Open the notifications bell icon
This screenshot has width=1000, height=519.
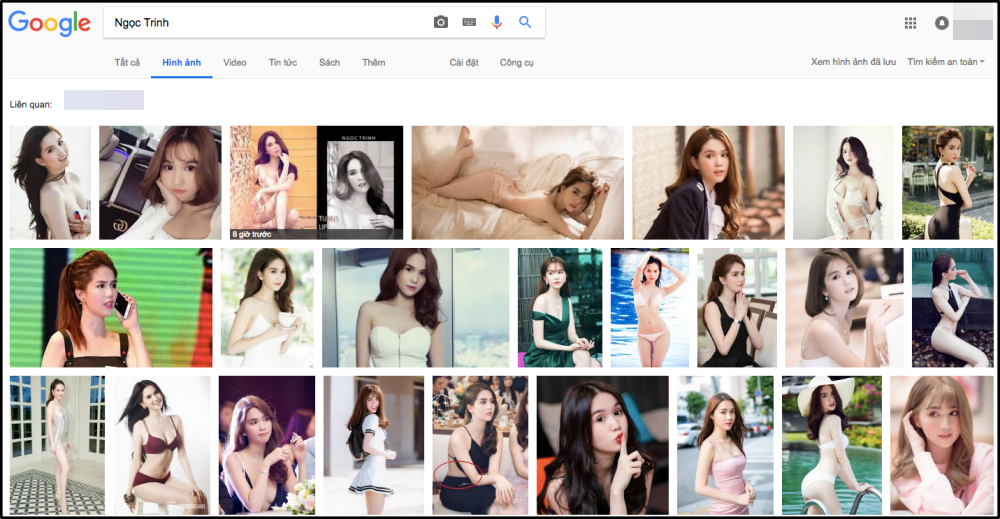click(941, 23)
